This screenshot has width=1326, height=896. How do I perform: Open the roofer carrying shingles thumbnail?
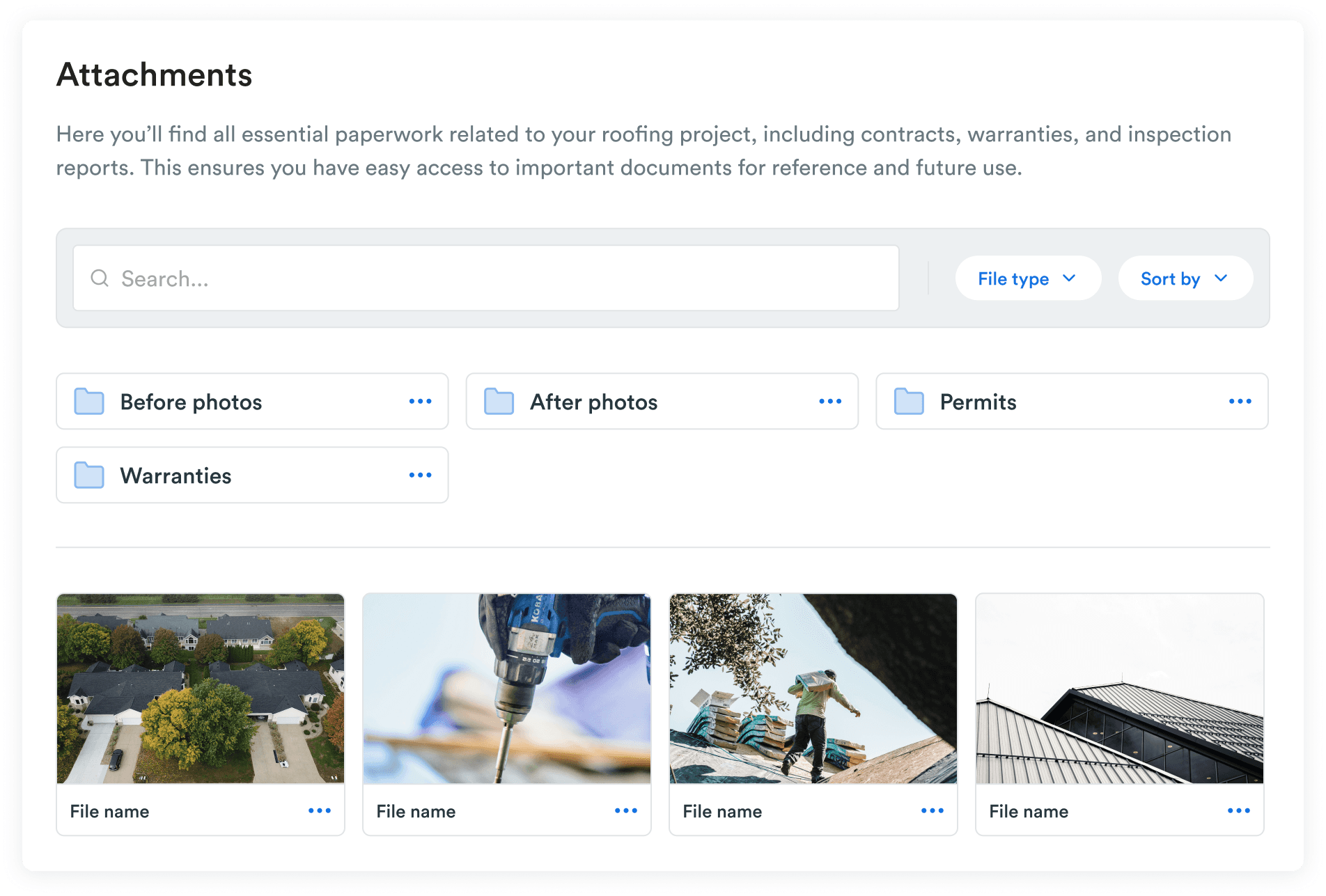point(813,689)
